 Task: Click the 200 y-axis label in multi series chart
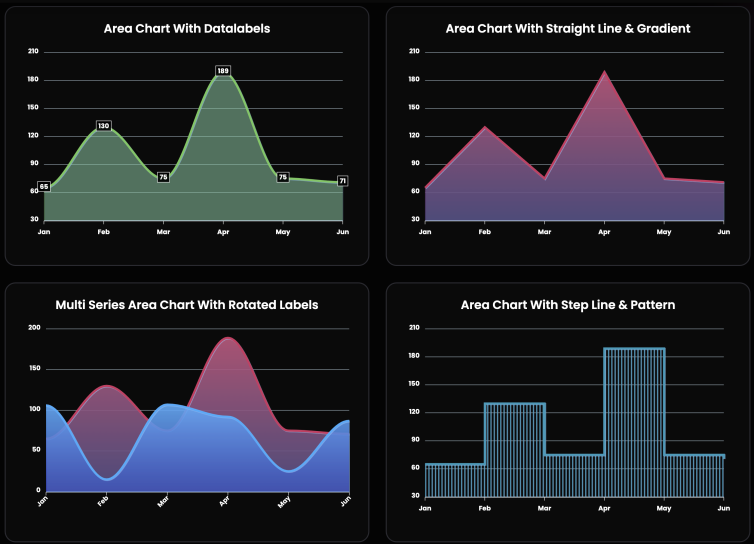point(35,328)
